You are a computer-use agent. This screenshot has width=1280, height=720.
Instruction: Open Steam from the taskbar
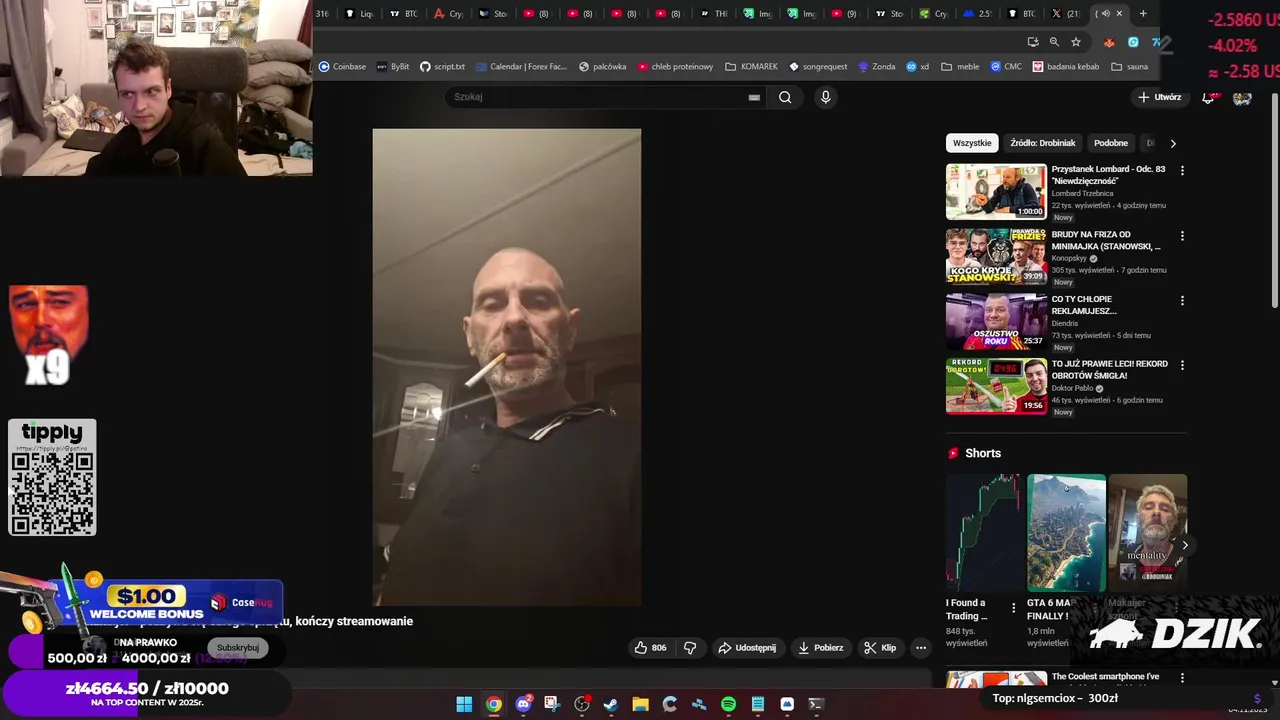point(611,704)
